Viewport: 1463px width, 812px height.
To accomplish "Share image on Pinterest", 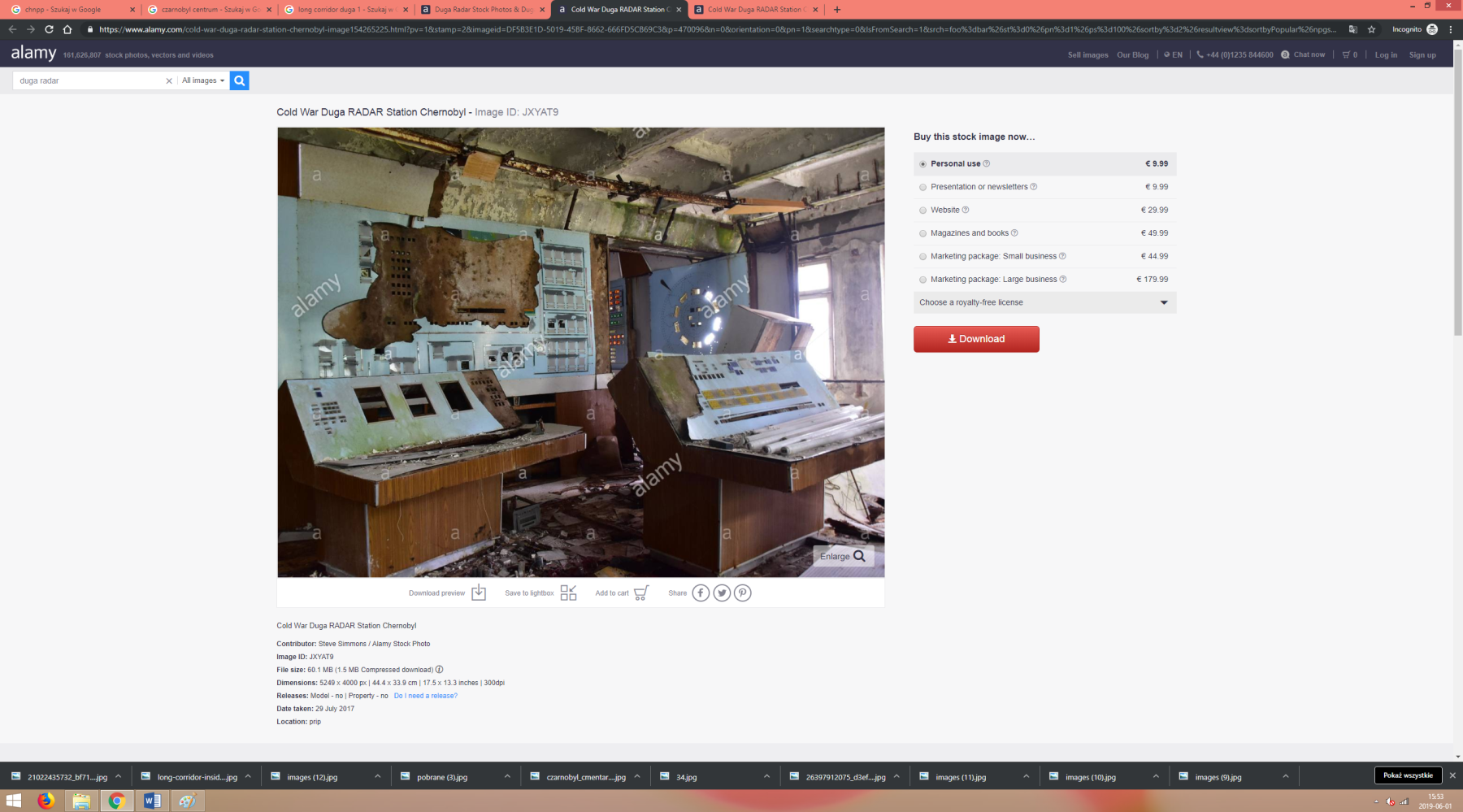I will pos(742,593).
